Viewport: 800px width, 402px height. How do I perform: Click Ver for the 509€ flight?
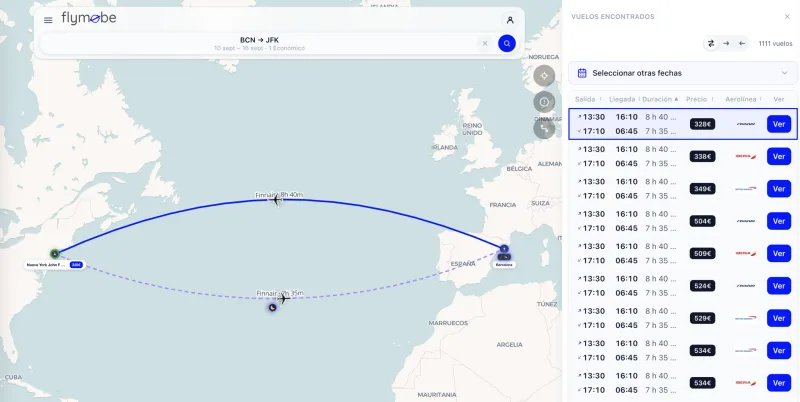[779, 254]
